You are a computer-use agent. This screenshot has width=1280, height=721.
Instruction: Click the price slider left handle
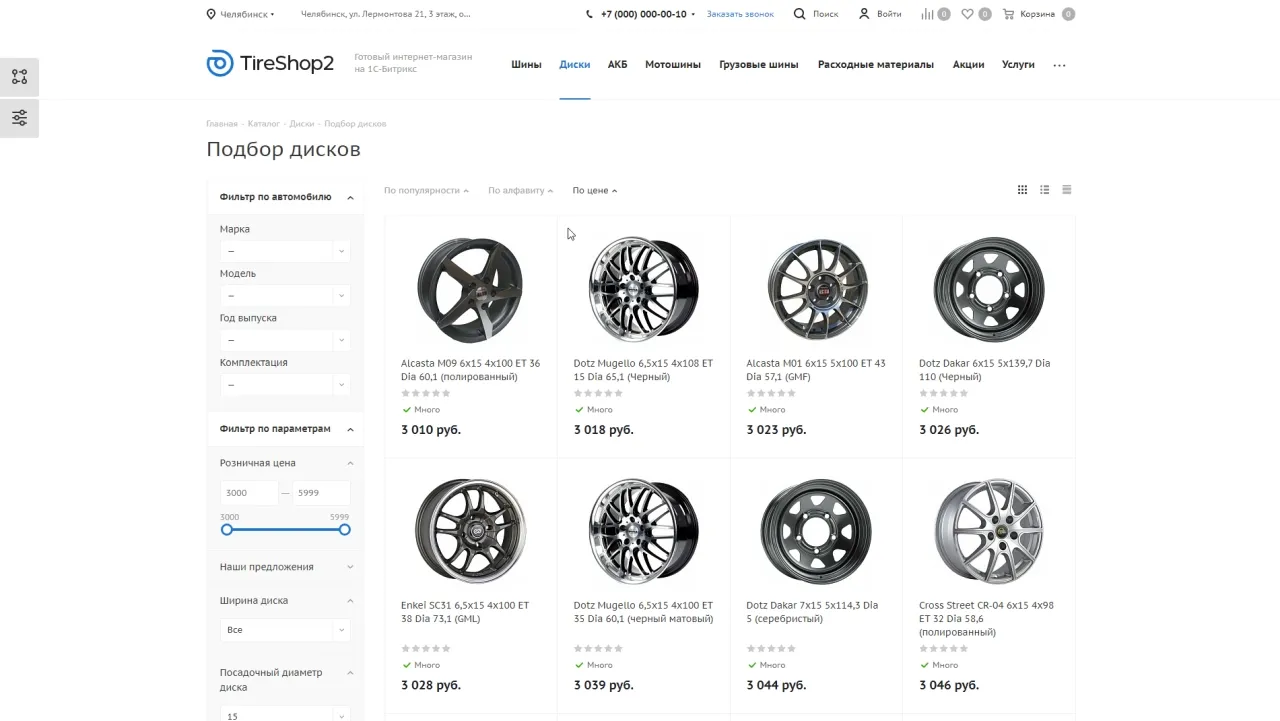[x=227, y=529]
